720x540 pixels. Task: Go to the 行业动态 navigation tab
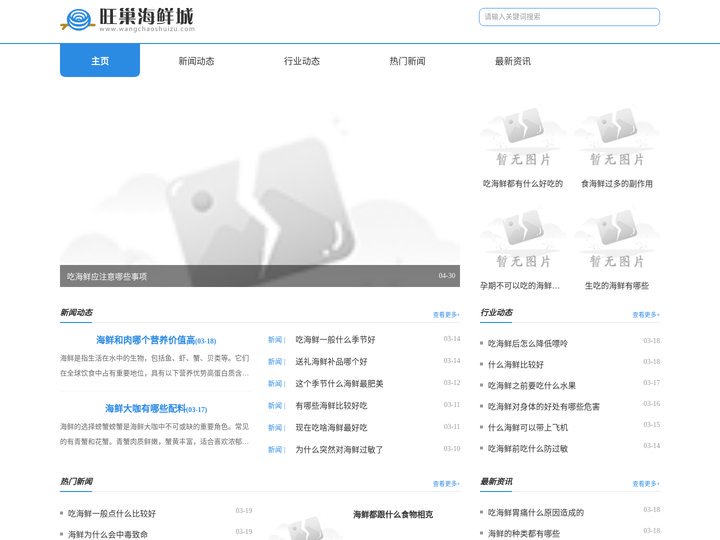pyautogui.click(x=302, y=61)
